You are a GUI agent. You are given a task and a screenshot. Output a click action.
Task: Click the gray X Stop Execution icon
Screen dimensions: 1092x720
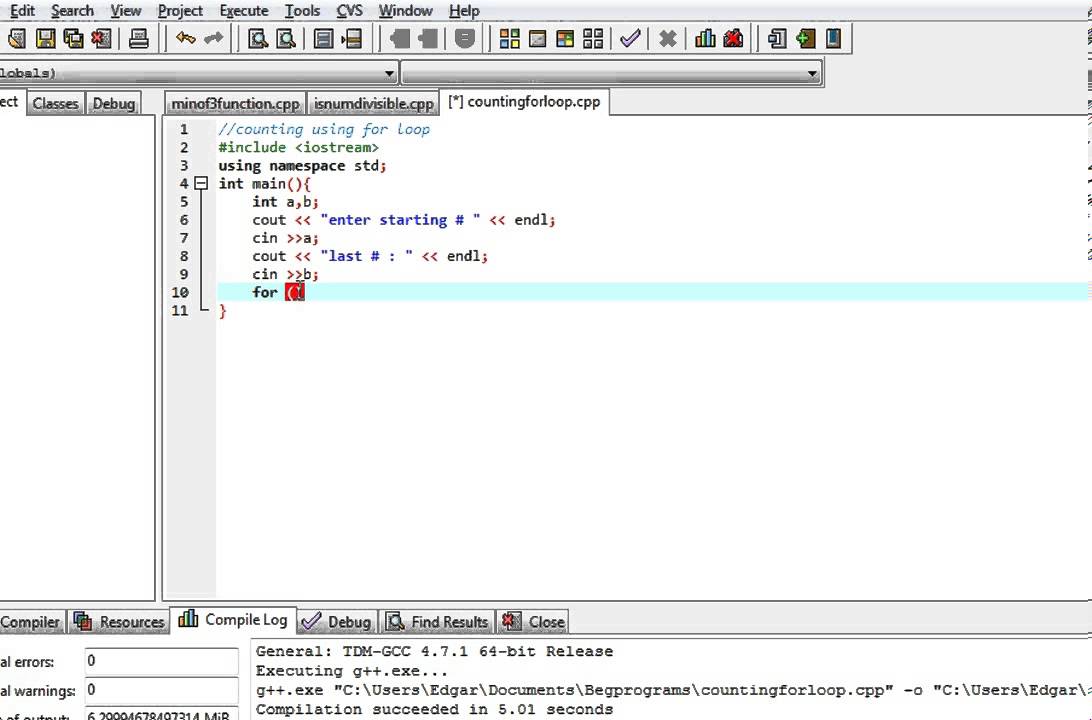pyautogui.click(x=667, y=38)
